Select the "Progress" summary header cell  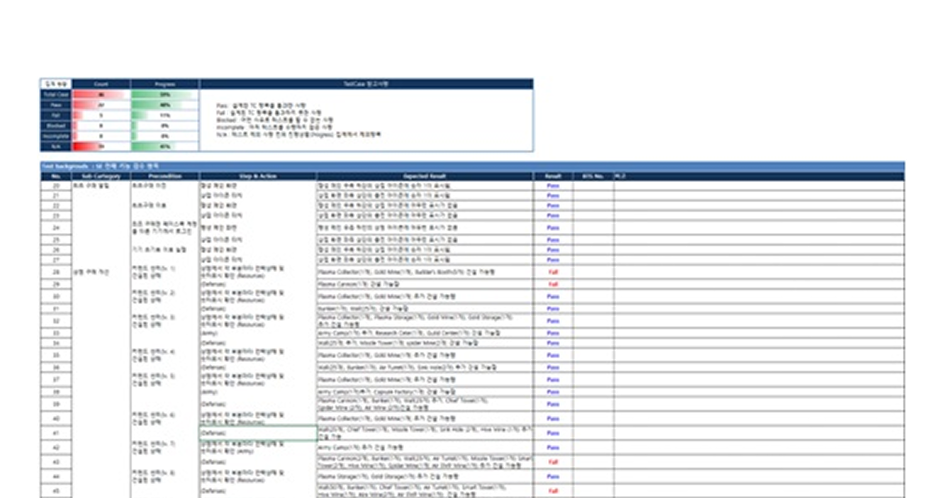pyautogui.click(x=164, y=84)
